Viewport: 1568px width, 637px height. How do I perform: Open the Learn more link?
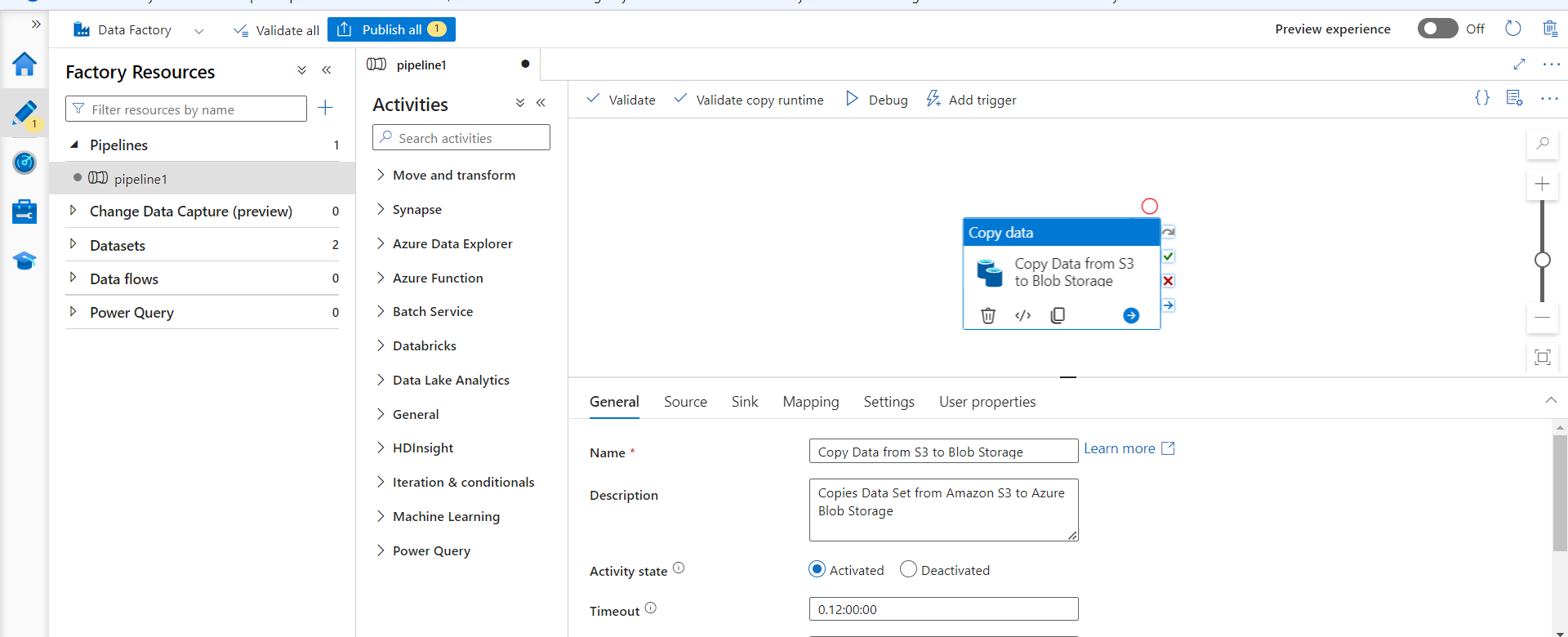[1129, 448]
